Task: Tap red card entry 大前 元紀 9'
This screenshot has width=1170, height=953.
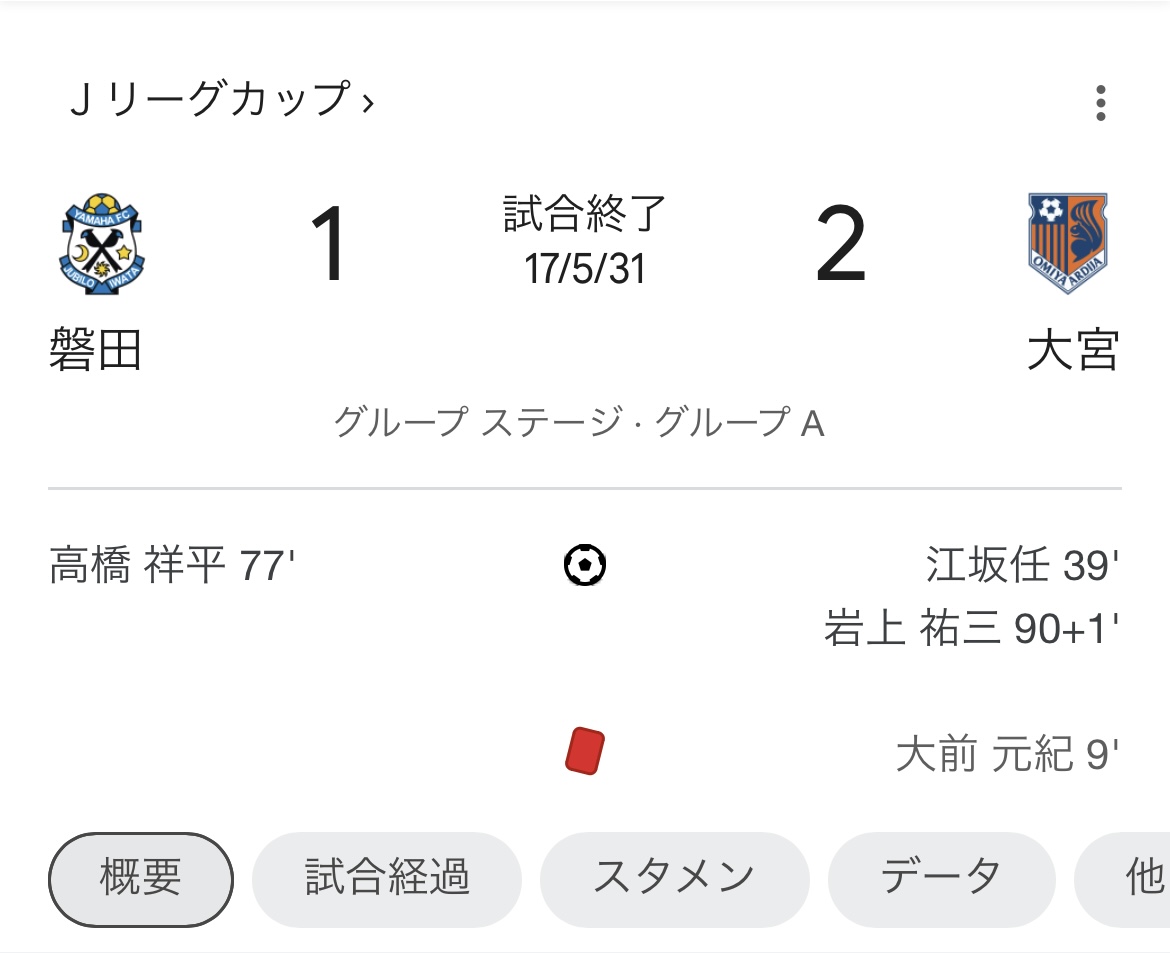Action: click(x=1007, y=753)
